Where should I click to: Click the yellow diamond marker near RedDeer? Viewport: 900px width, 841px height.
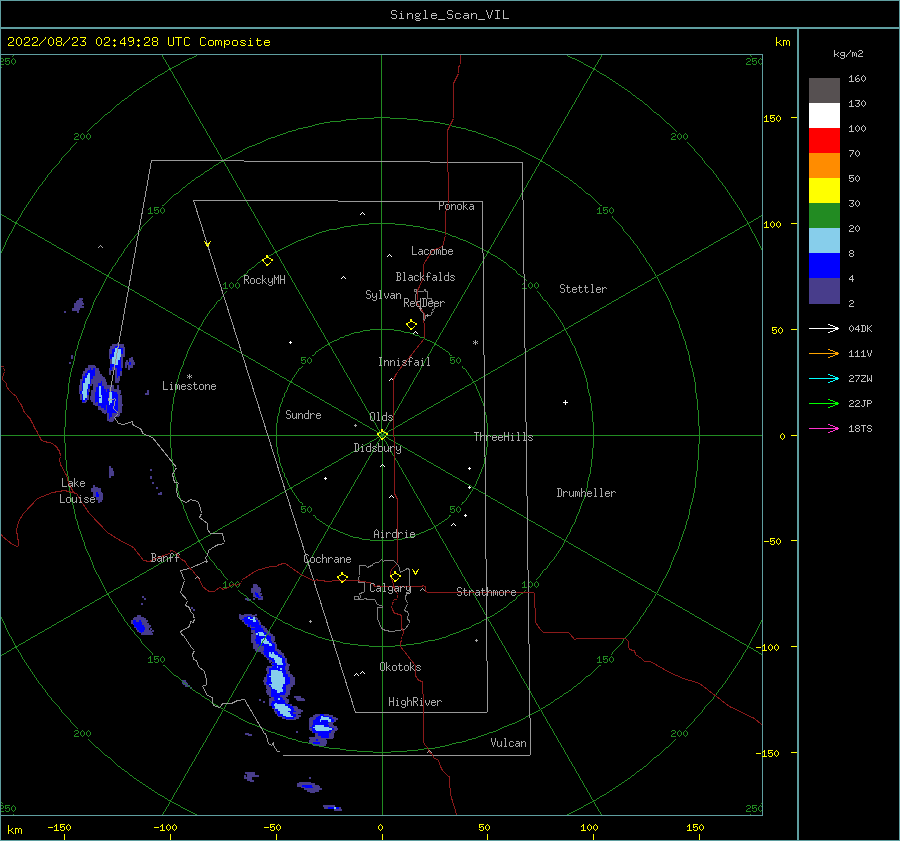click(412, 325)
